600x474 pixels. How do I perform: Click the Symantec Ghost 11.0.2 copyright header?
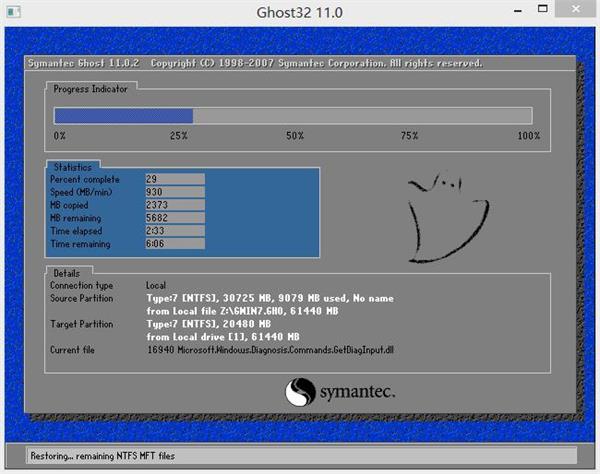(x=255, y=63)
